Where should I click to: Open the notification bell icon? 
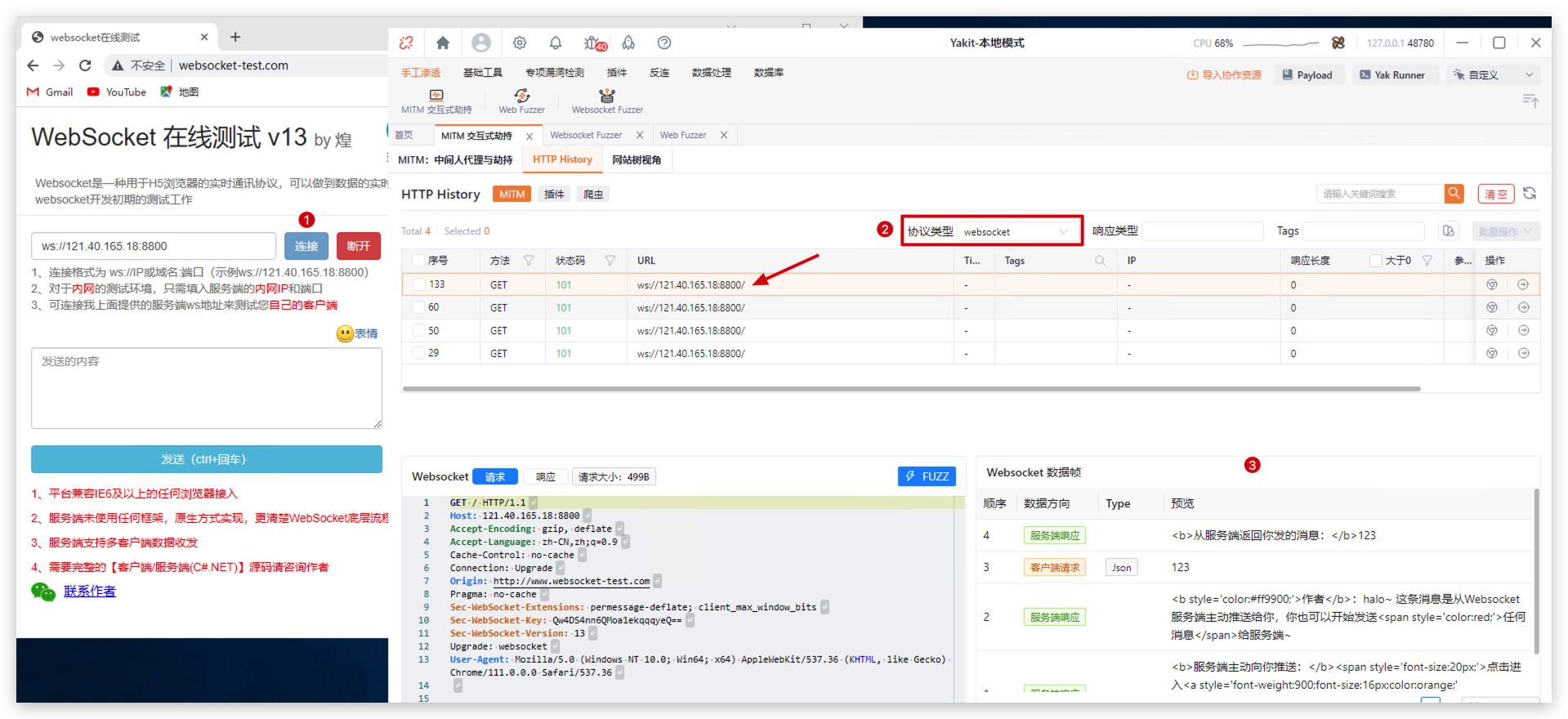click(556, 42)
